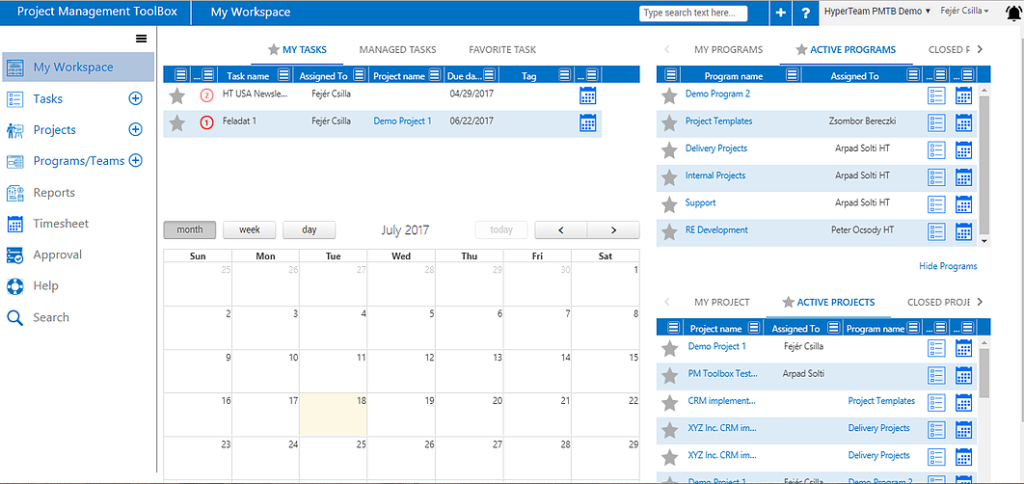Toggle favorite star for Feladat 1 task
Viewport: 1024px width, 484px height.
tap(177, 123)
